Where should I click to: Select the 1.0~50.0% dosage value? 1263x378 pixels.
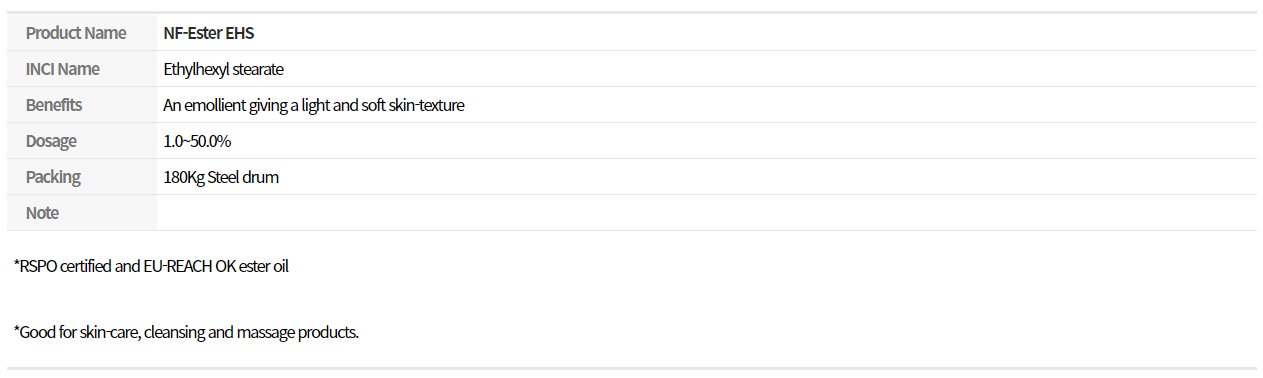(198, 141)
